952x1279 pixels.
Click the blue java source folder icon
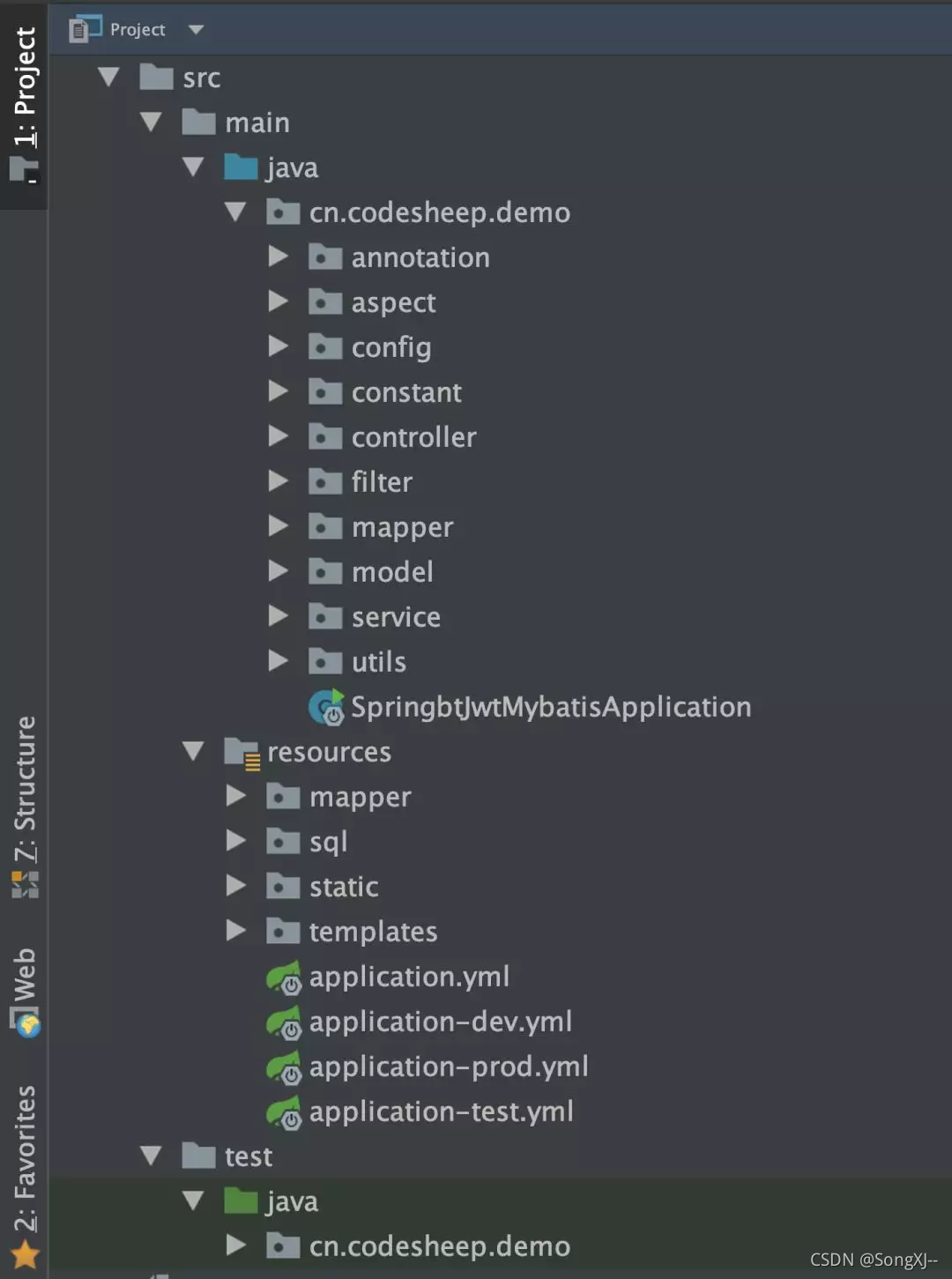[x=240, y=167]
